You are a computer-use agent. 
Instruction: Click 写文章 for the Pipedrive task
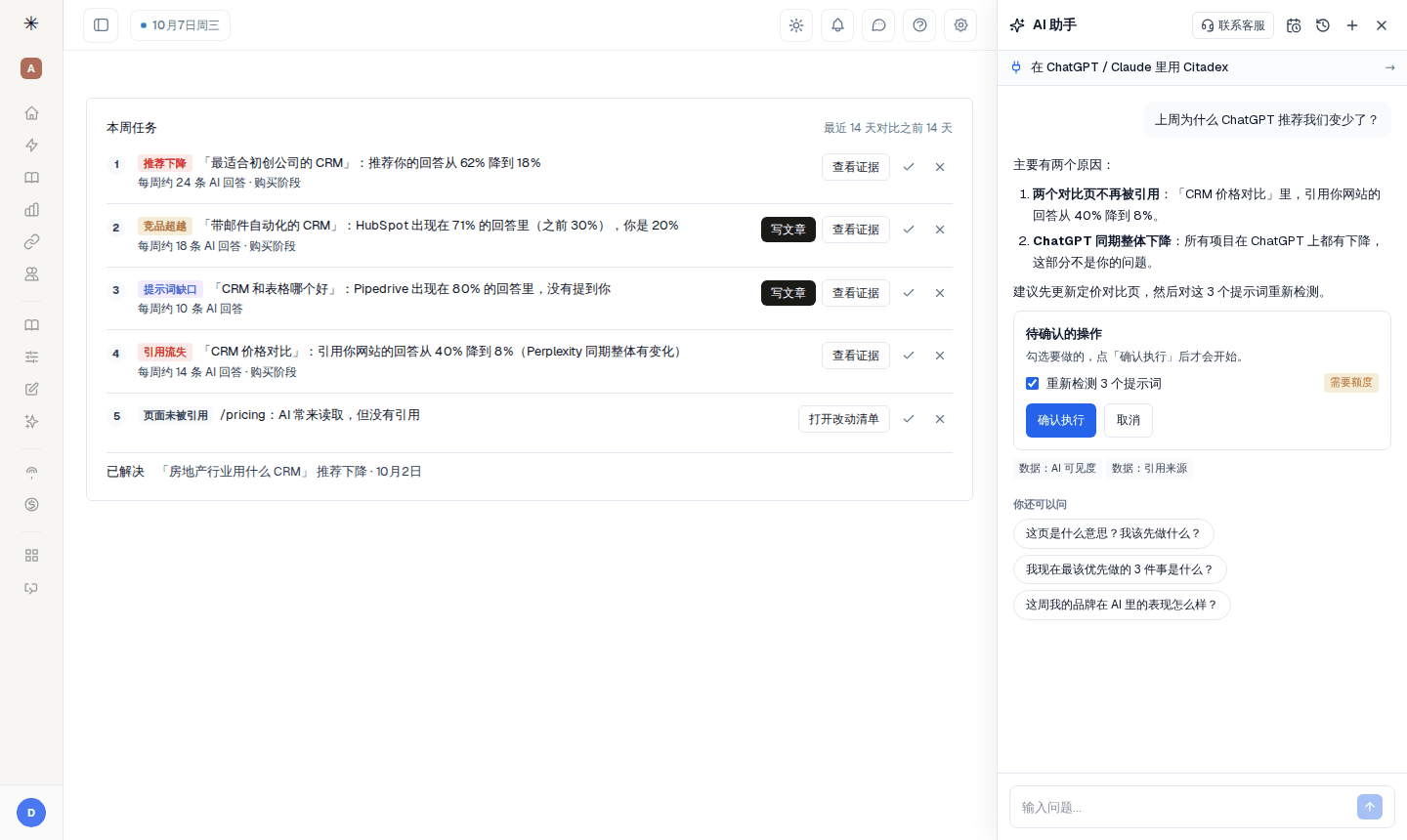coord(789,293)
